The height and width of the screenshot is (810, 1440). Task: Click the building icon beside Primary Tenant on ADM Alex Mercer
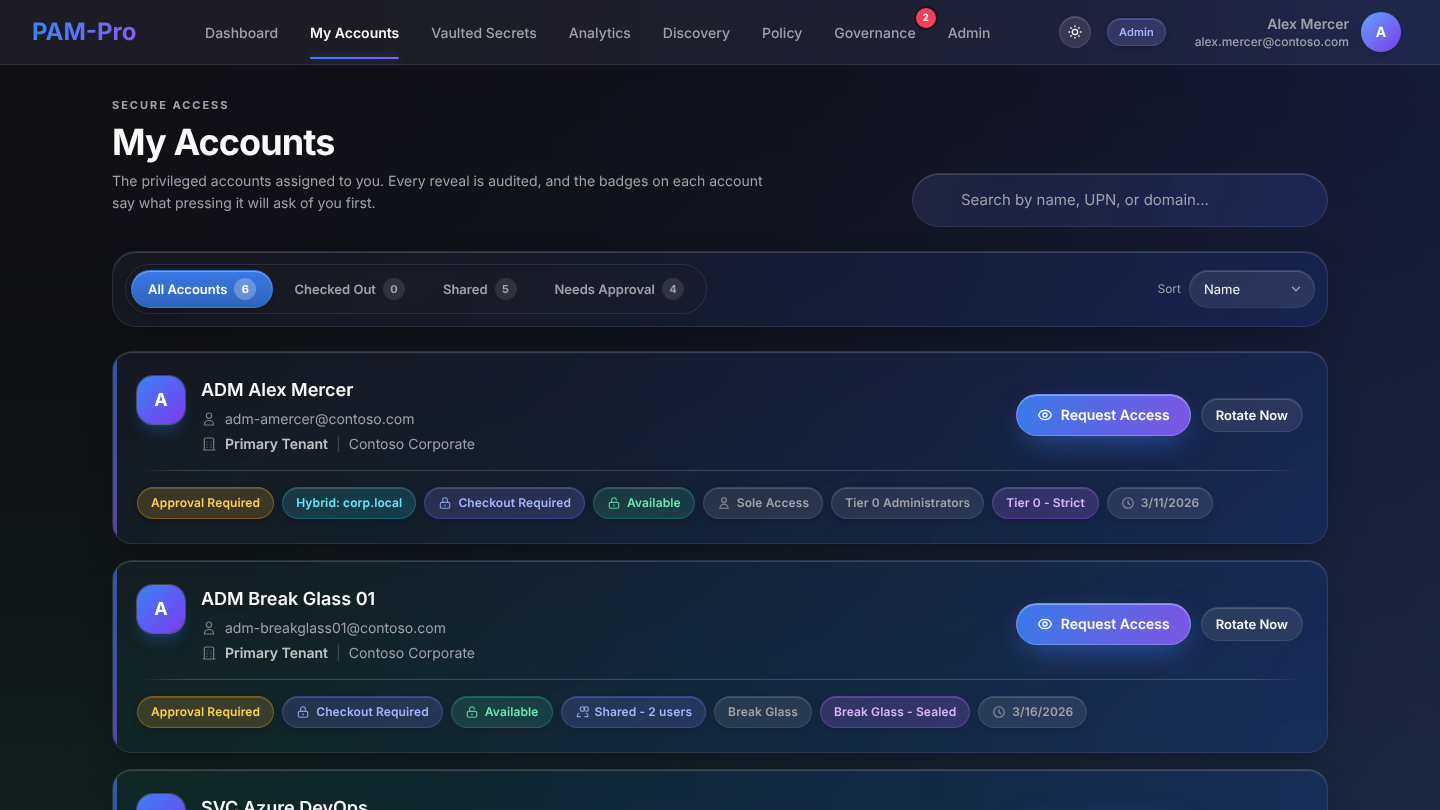[209, 444]
